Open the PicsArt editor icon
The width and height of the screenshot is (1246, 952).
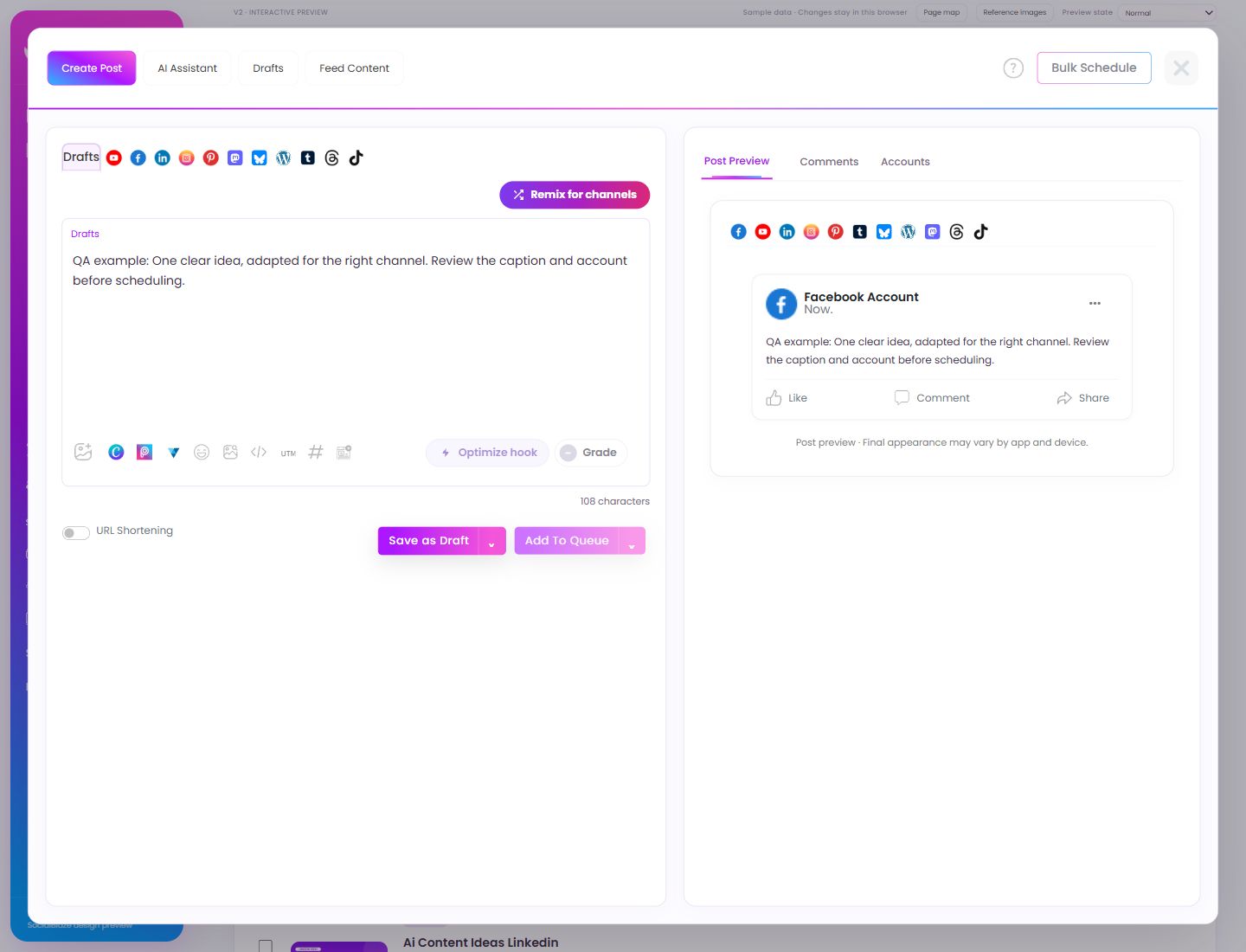click(145, 452)
